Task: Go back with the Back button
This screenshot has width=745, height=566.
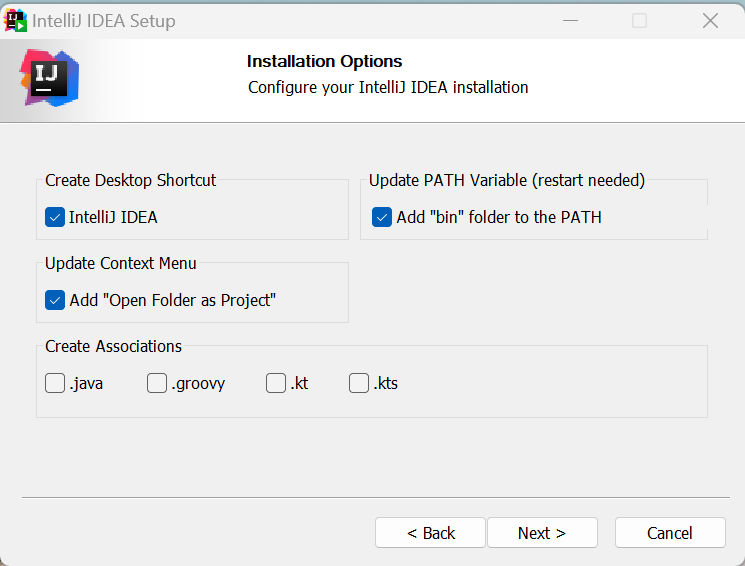Action: [430, 533]
